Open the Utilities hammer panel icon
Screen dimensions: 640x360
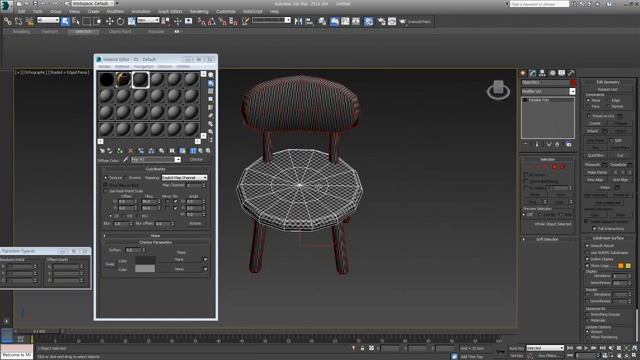[x=571, y=73]
